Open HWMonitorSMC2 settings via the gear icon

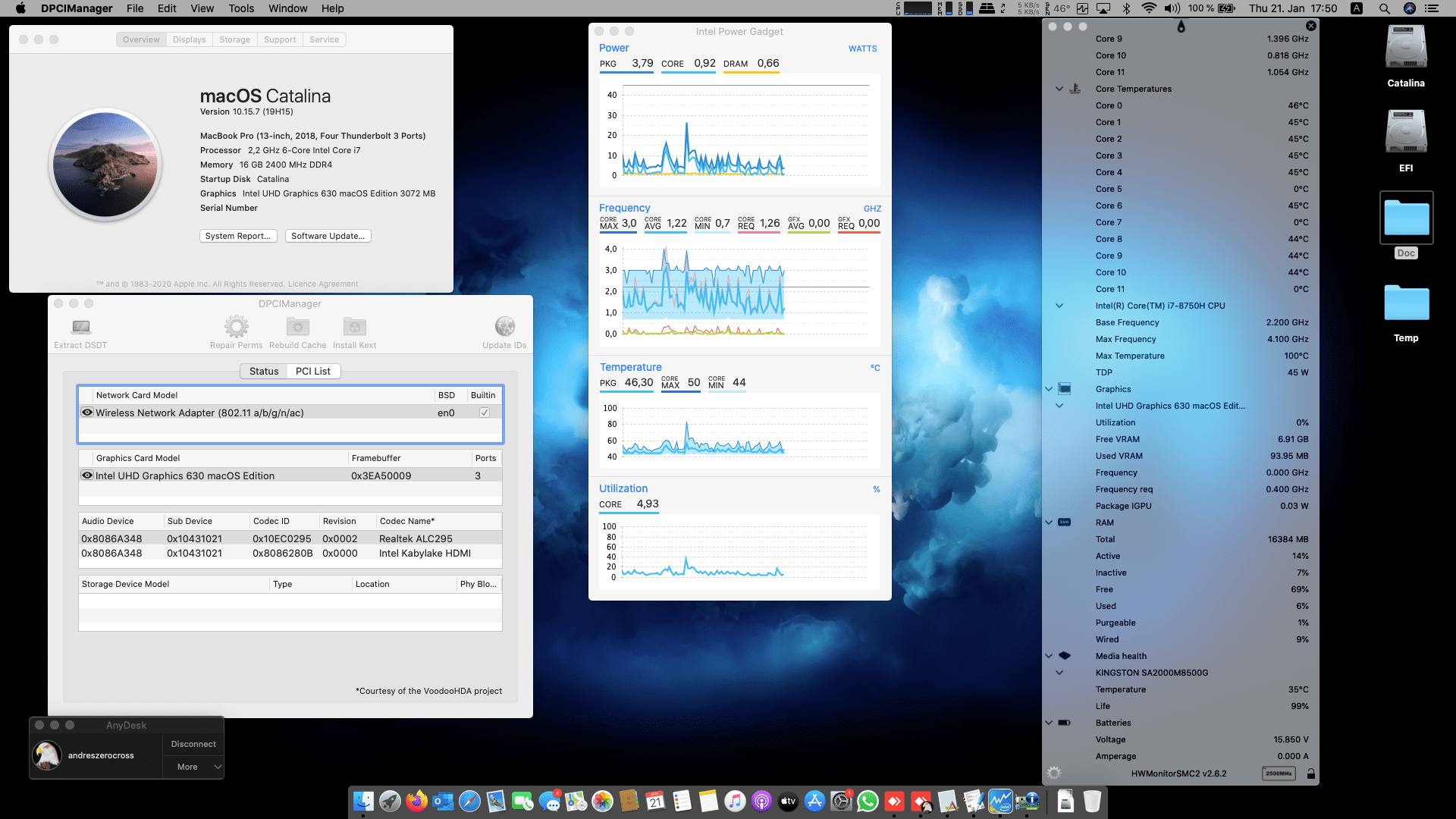[x=1053, y=773]
